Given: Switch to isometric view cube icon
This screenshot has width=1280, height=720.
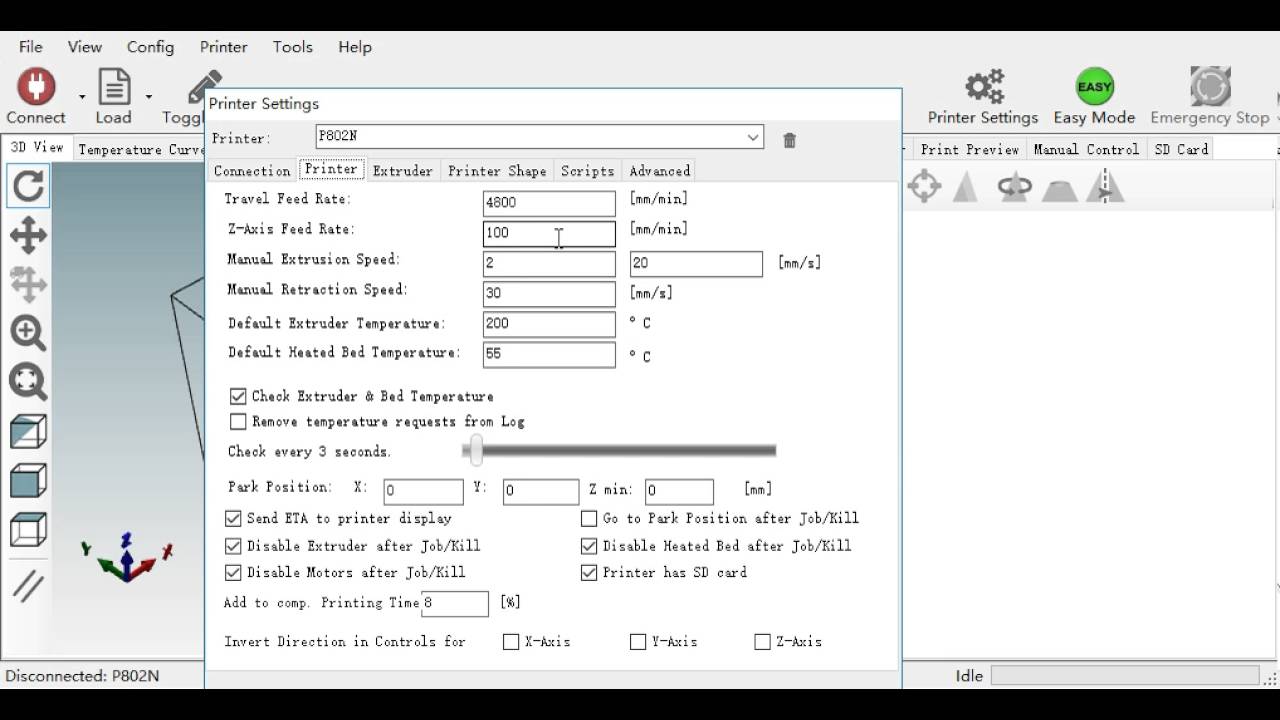Looking at the screenshot, I should coord(28,432).
